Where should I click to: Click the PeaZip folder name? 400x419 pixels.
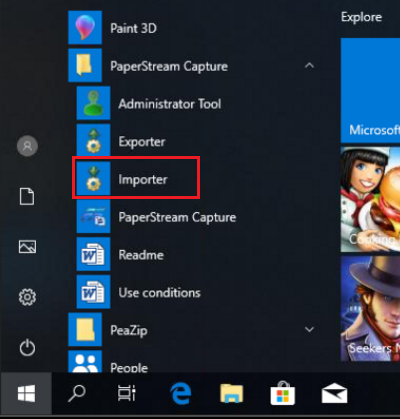[129, 331]
